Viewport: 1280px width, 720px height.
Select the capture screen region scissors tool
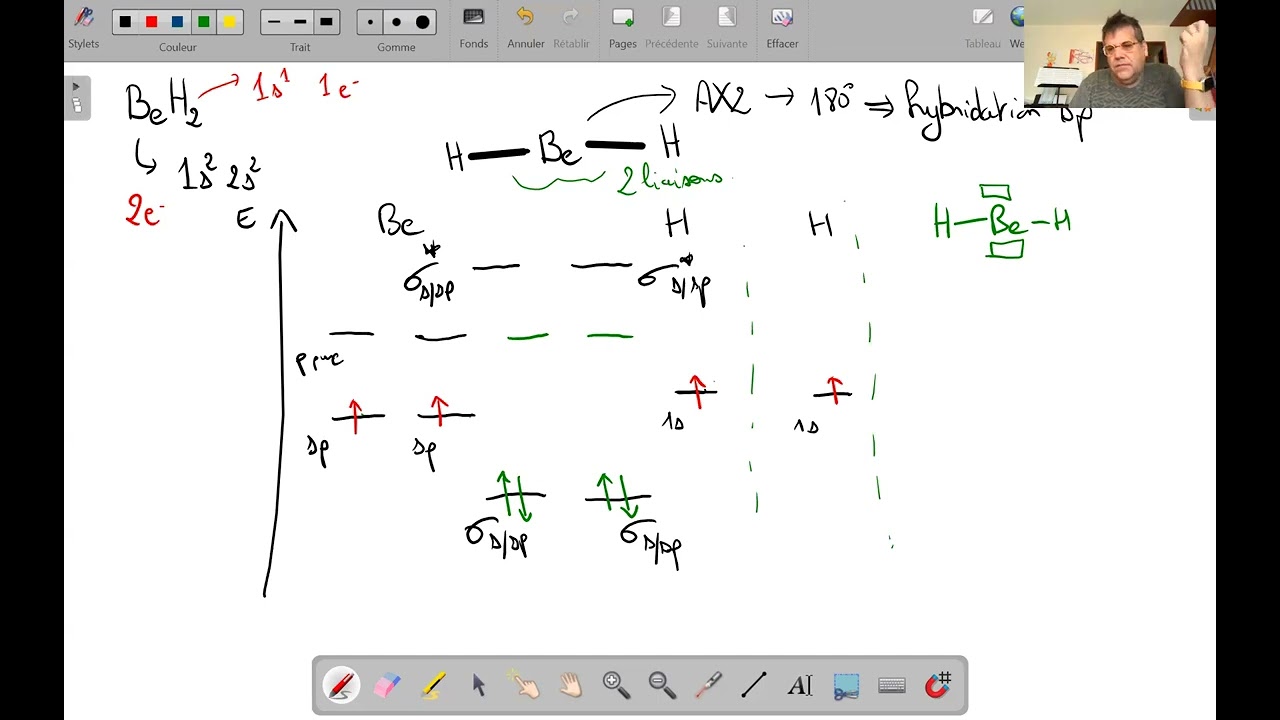point(846,685)
